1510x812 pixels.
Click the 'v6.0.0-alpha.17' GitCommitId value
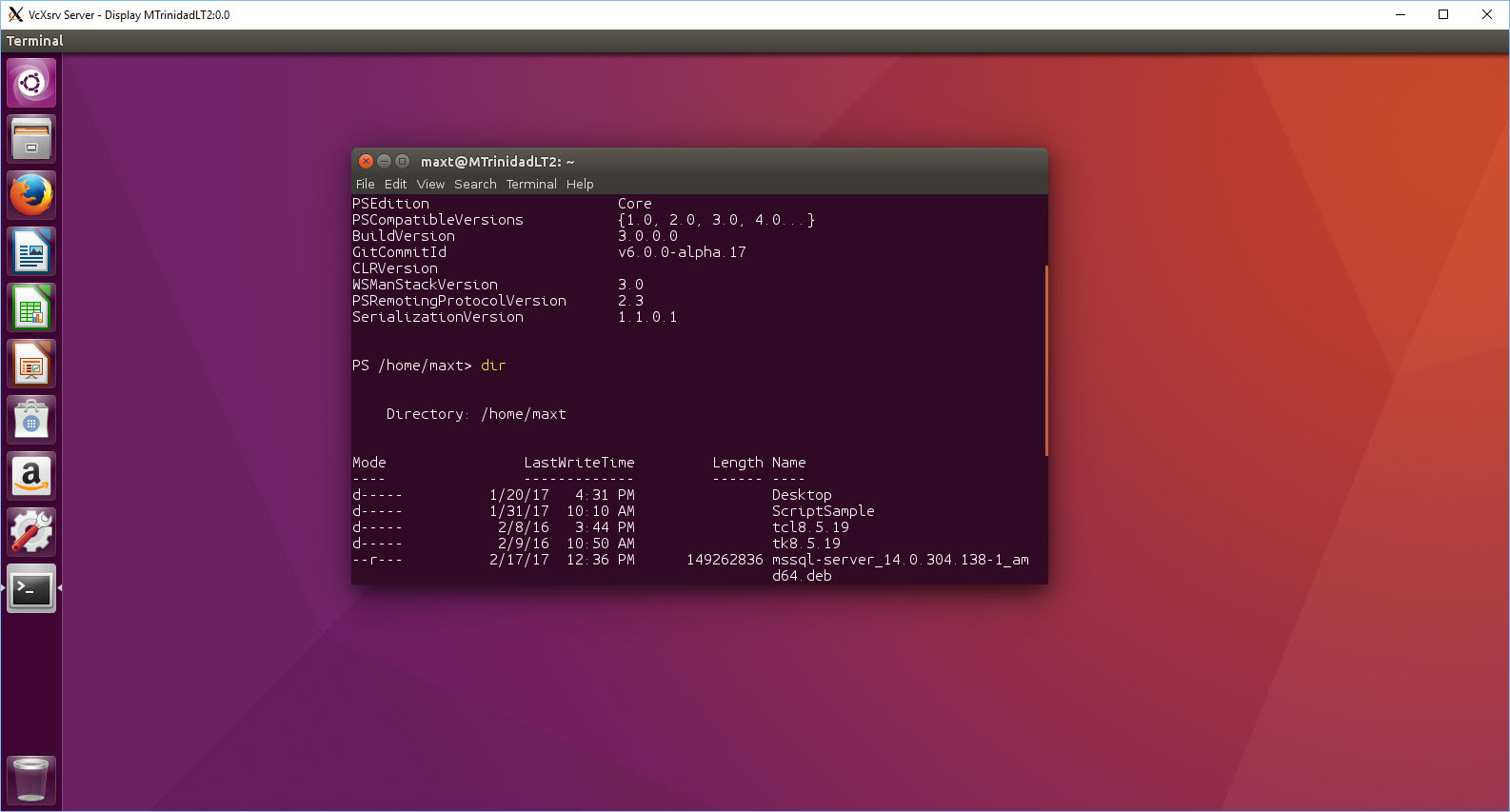682,252
